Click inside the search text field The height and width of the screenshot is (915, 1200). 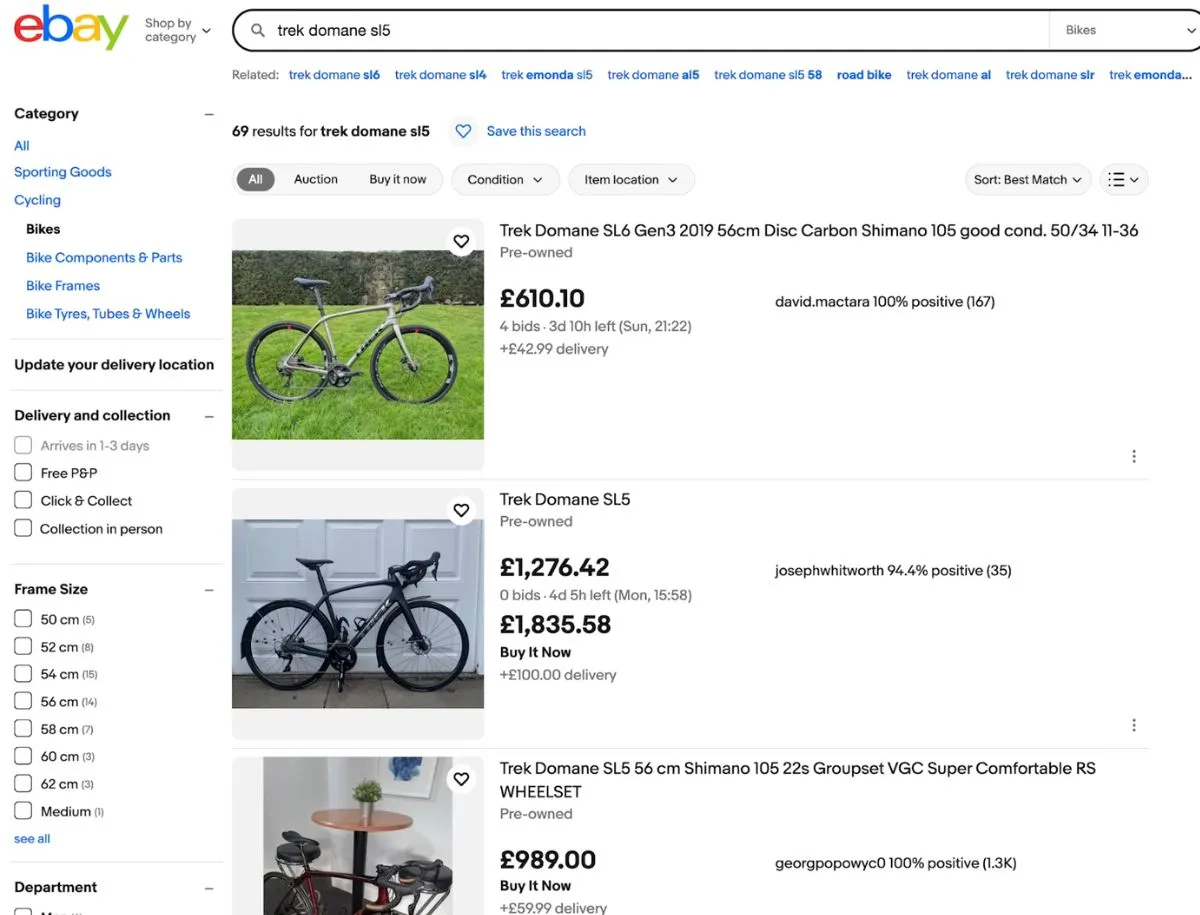[x=660, y=31]
